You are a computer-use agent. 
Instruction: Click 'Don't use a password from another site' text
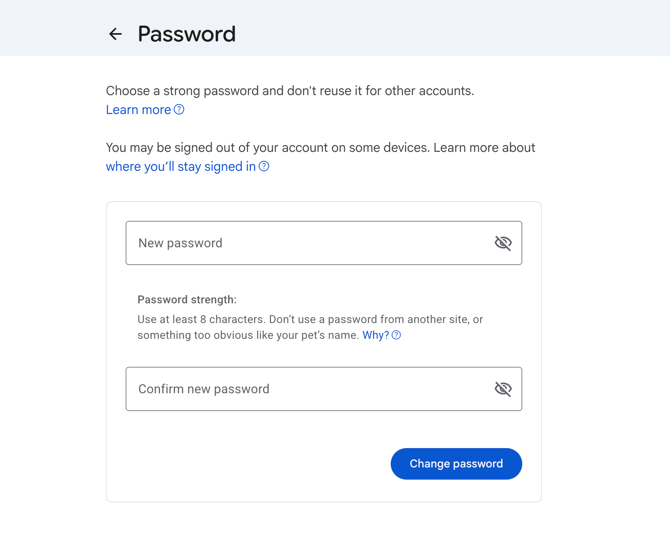(x=369, y=319)
